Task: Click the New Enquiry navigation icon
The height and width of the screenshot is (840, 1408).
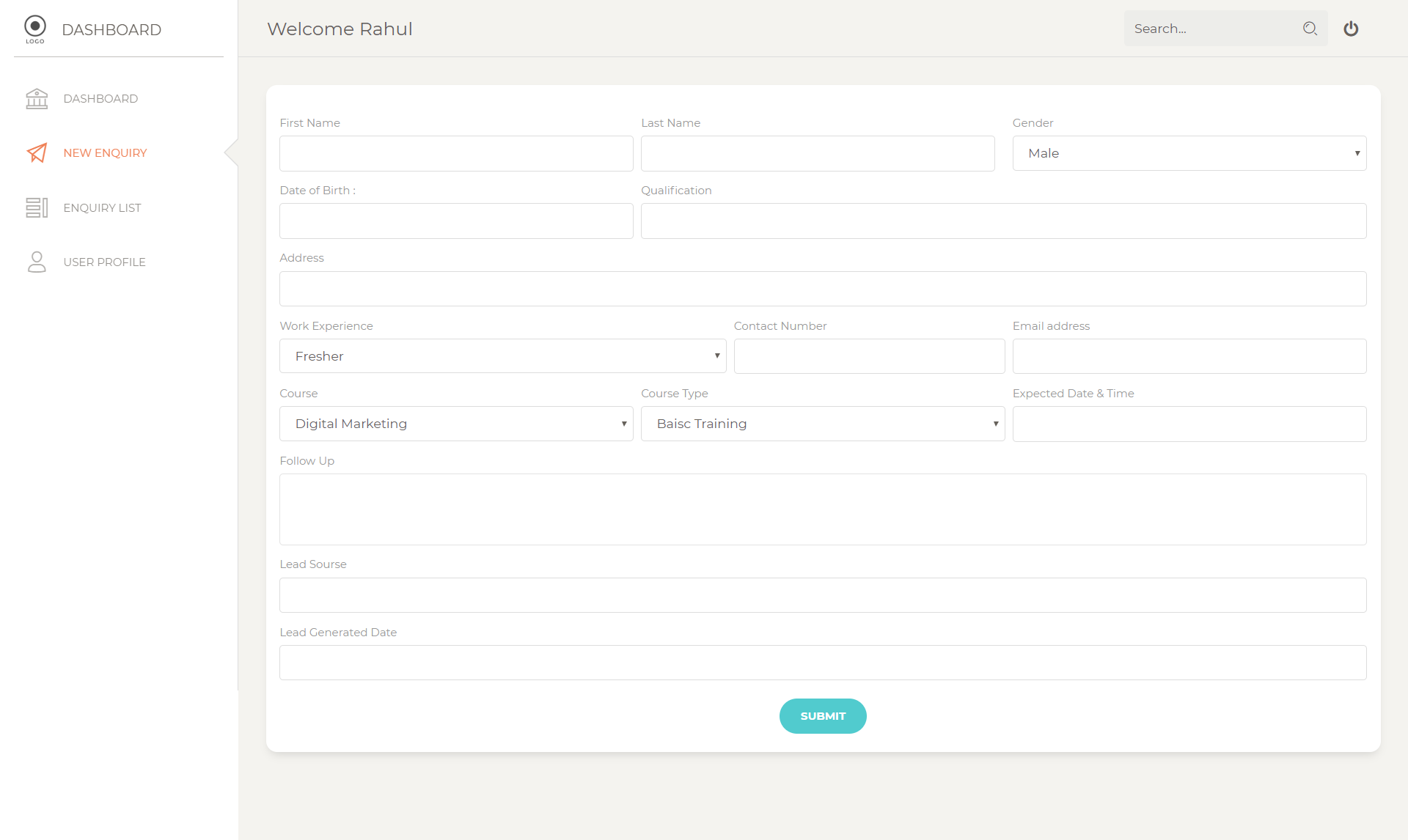Action: [36, 153]
